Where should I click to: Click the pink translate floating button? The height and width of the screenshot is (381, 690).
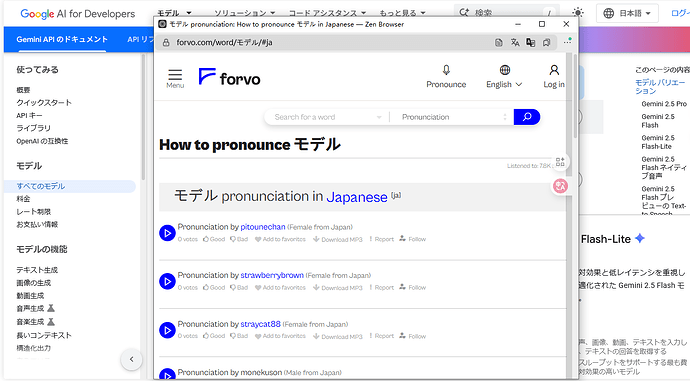tap(560, 186)
